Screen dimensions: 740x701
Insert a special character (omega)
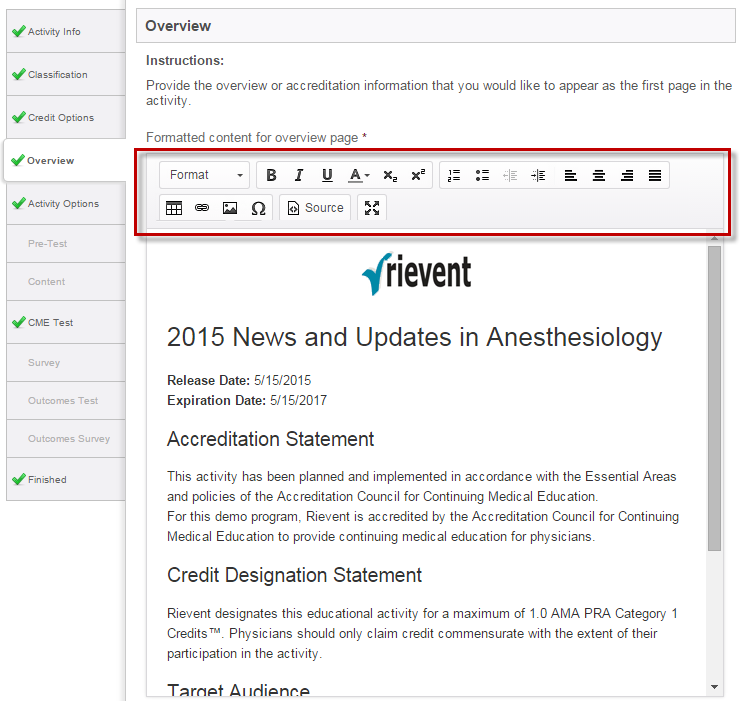(x=258, y=208)
